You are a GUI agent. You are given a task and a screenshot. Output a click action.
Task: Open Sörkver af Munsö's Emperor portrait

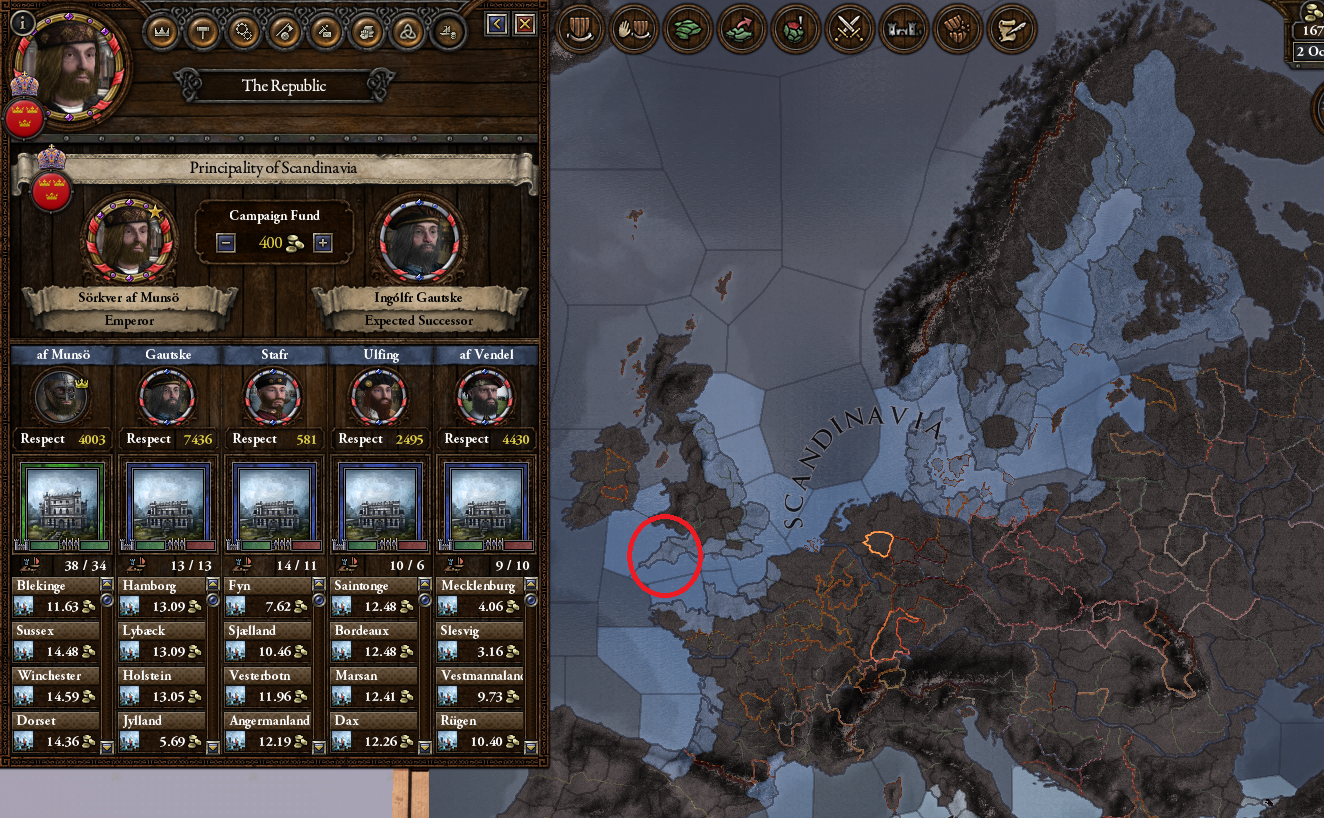coord(128,240)
